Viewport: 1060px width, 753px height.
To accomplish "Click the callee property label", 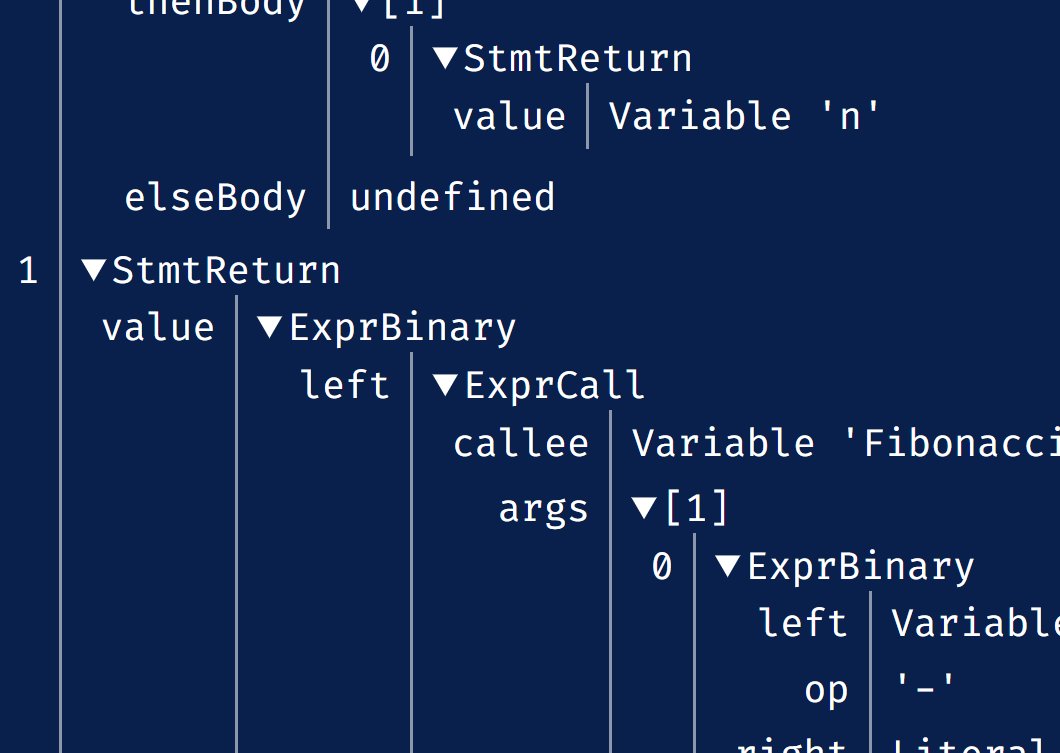I will tap(521, 443).
